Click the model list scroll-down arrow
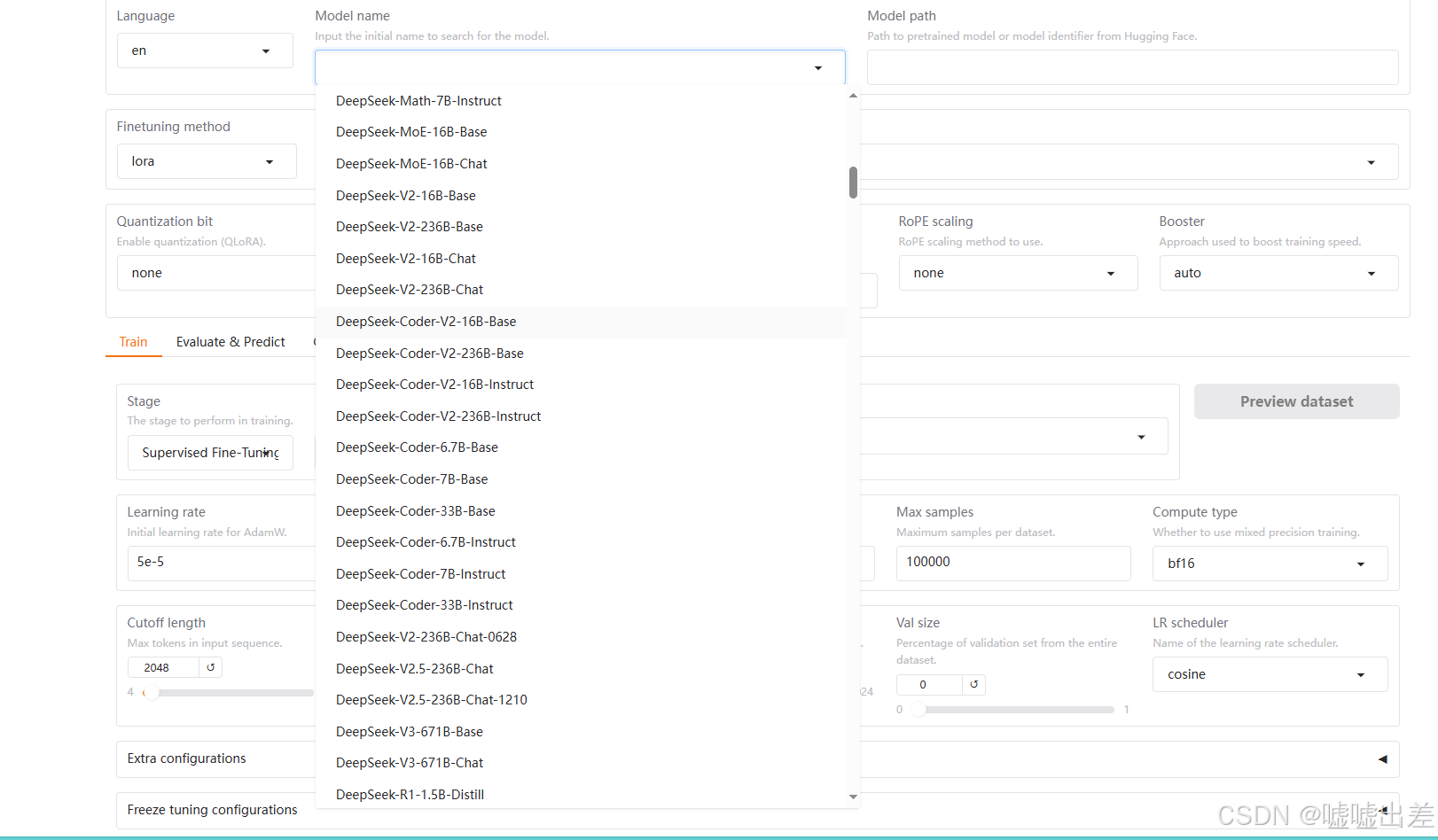1438x840 pixels. point(853,797)
